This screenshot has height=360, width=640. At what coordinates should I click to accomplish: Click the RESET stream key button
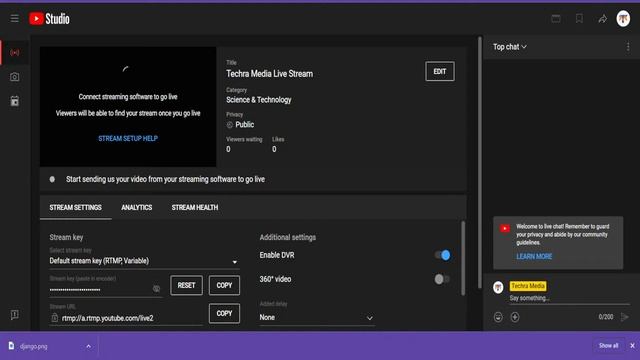click(x=186, y=285)
